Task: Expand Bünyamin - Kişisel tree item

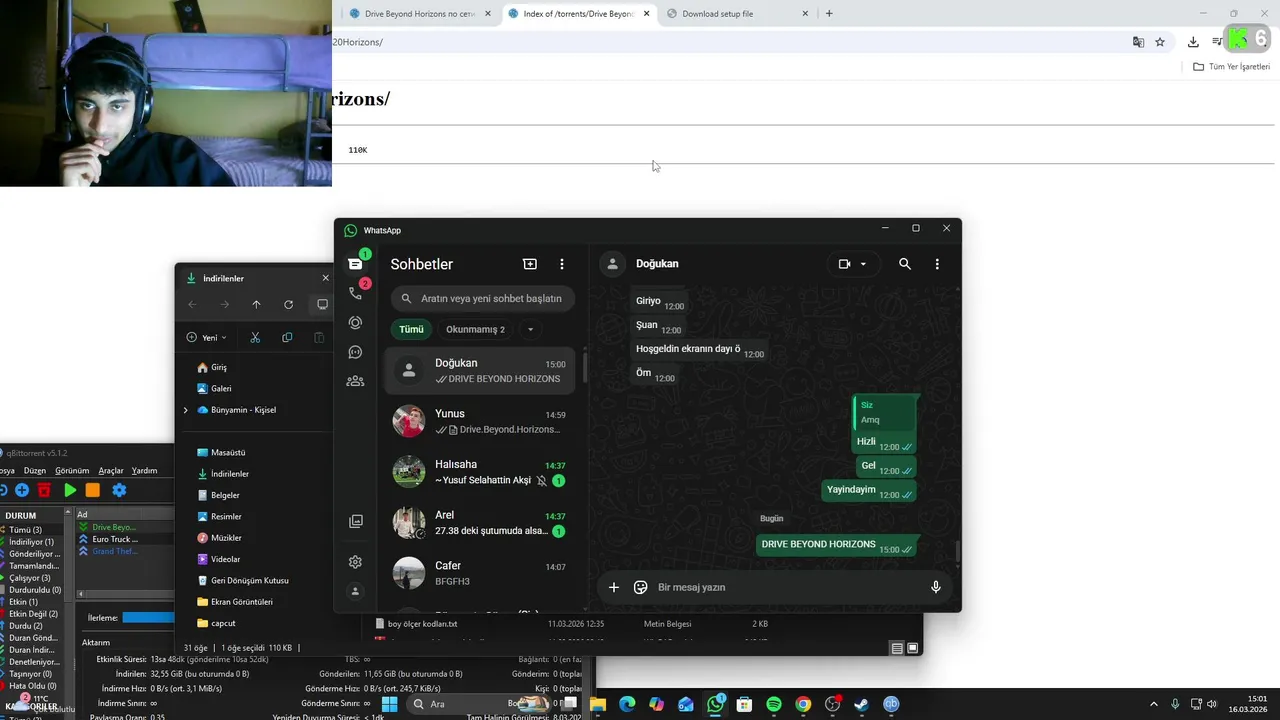Action: coord(185,410)
